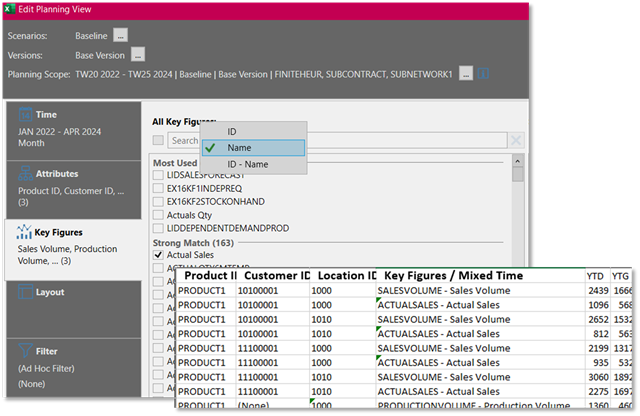640x416 pixels.
Task: Click the key figure list scrollbar thumb
Action: click(x=518, y=175)
